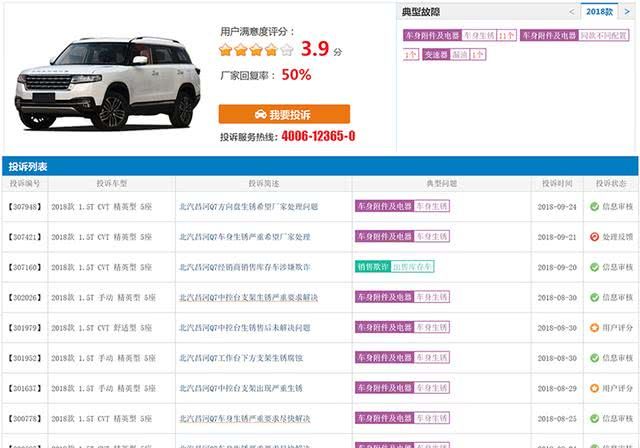Click the 车身附件及电器 tag in row 307948
Viewport: 640px width, 448px height.
[x=384, y=206]
